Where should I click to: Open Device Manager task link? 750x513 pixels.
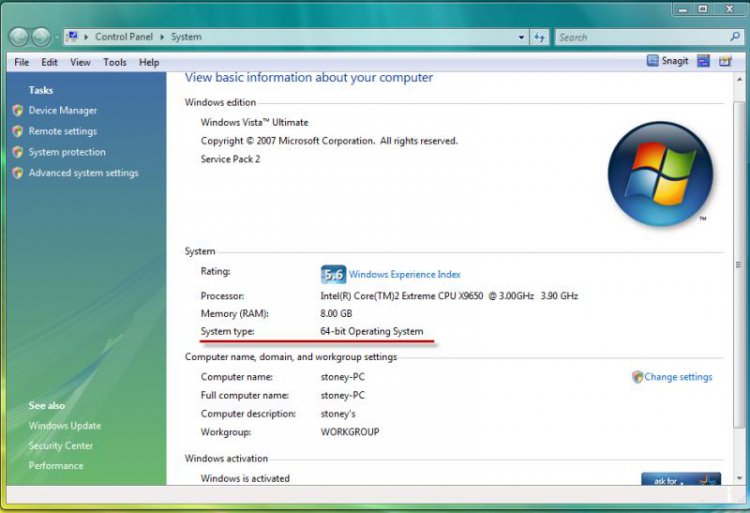coord(63,110)
